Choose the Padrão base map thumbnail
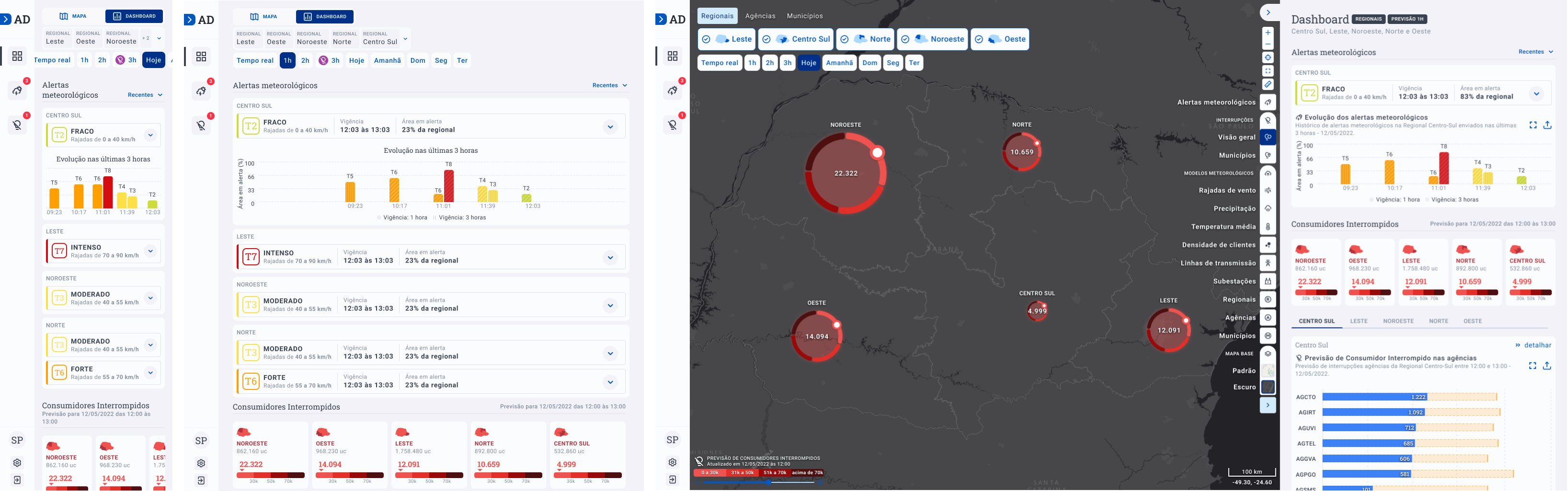 tap(1268, 371)
